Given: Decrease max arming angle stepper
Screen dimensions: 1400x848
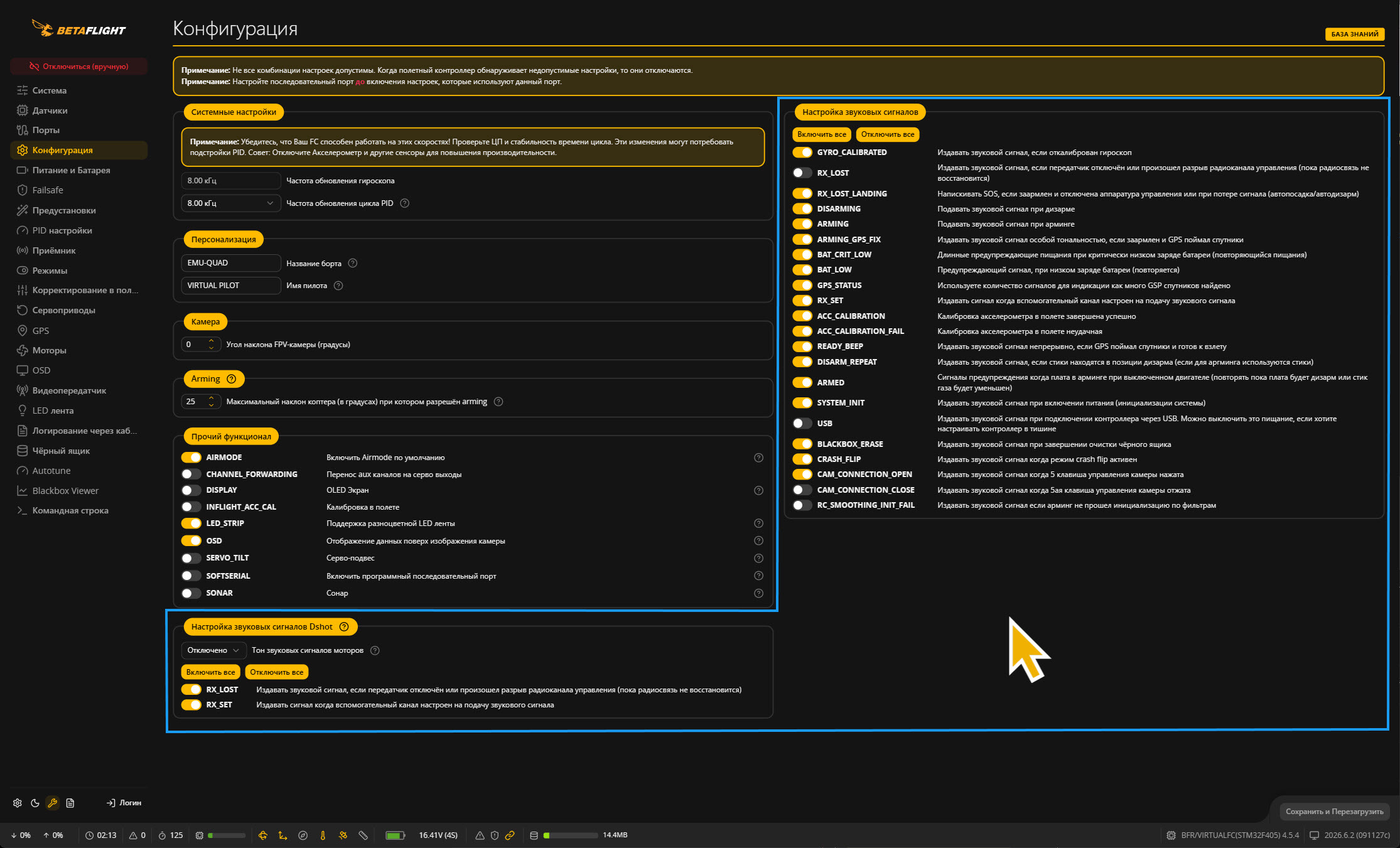Looking at the screenshot, I should tap(212, 405).
